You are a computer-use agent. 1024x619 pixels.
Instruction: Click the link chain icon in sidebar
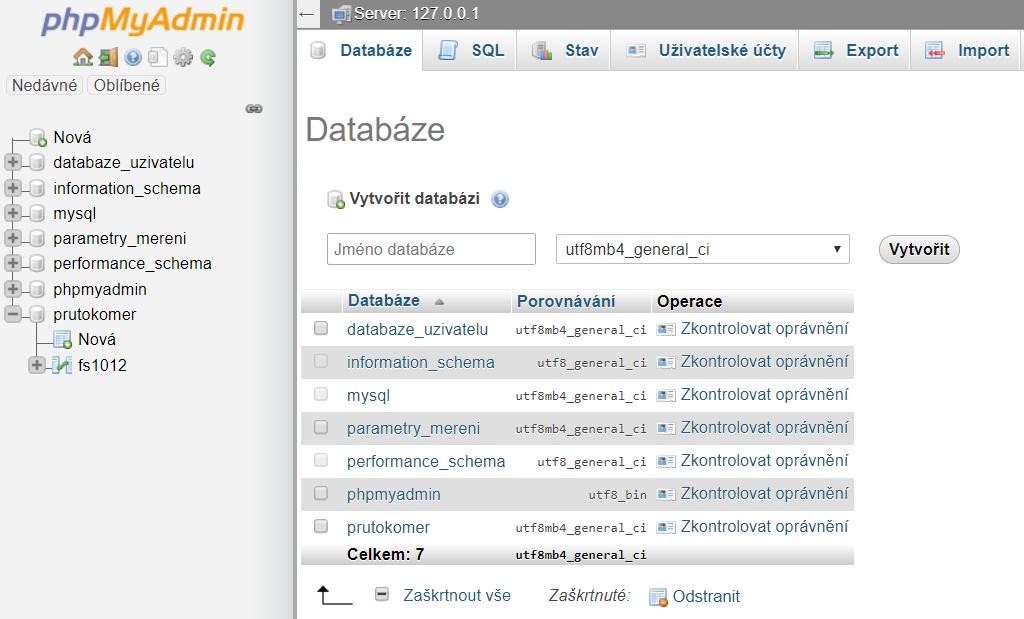pyautogui.click(x=254, y=108)
